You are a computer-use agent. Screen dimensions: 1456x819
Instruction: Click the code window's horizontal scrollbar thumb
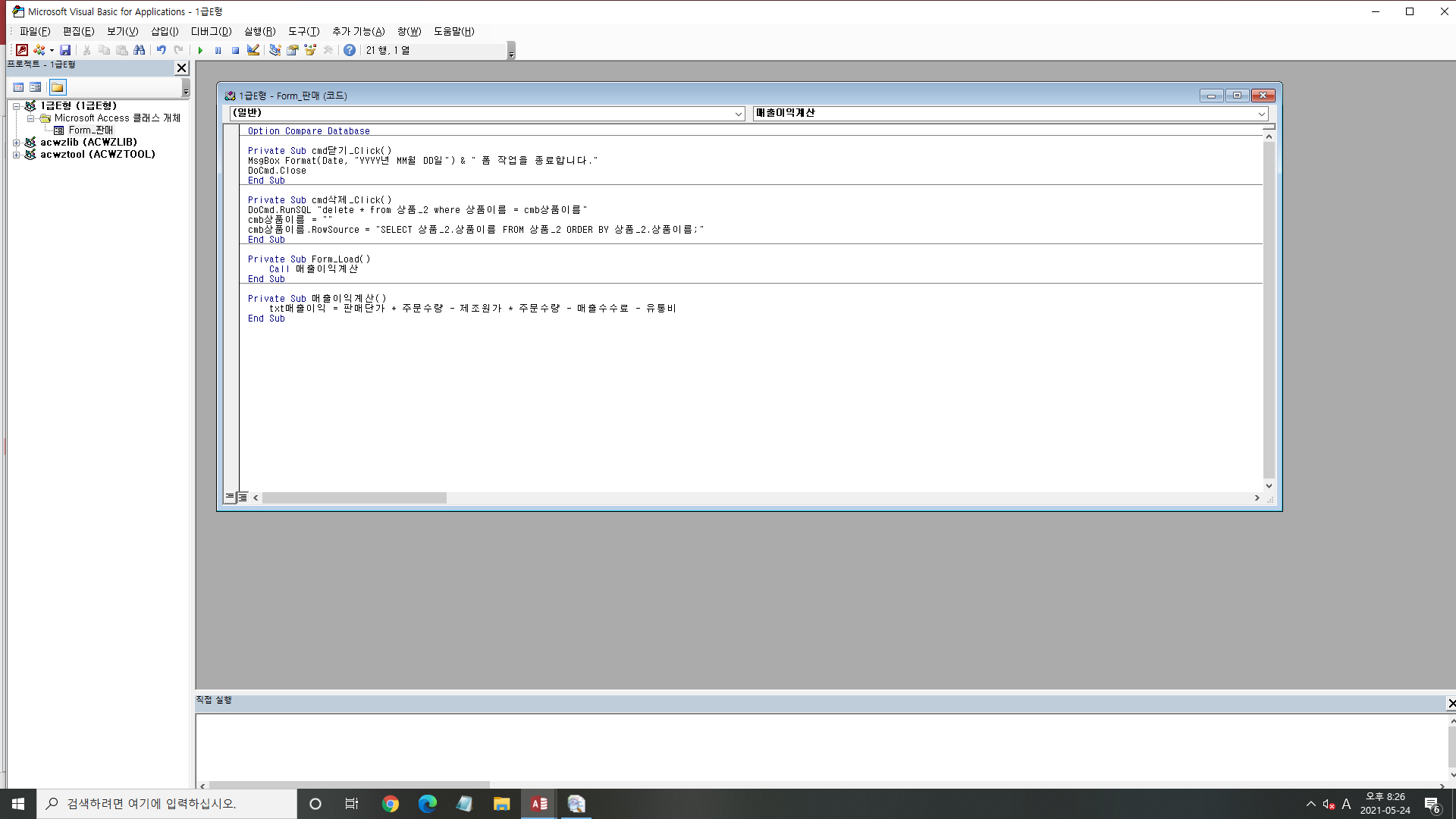pyautogui.click(x=354, y=498)
